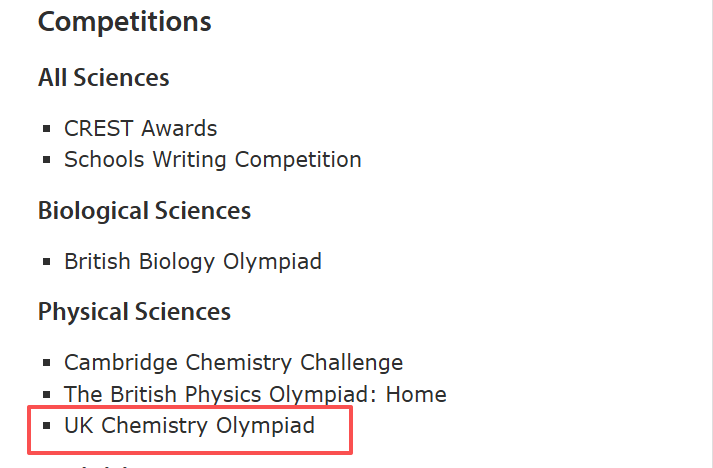Viewport: 713px width, 468px height.
Task: Open the CREST Awards link
Action: pyautogui.click(x=140, y=128)
